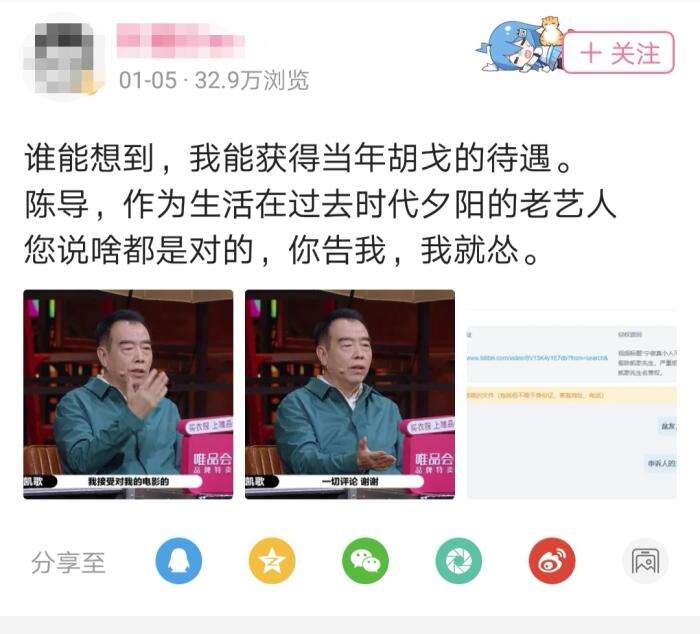Image resolution: width=700 pixels, height=634 pixels.
Task: Tap the 分享至 label
Action: point(68,563)
